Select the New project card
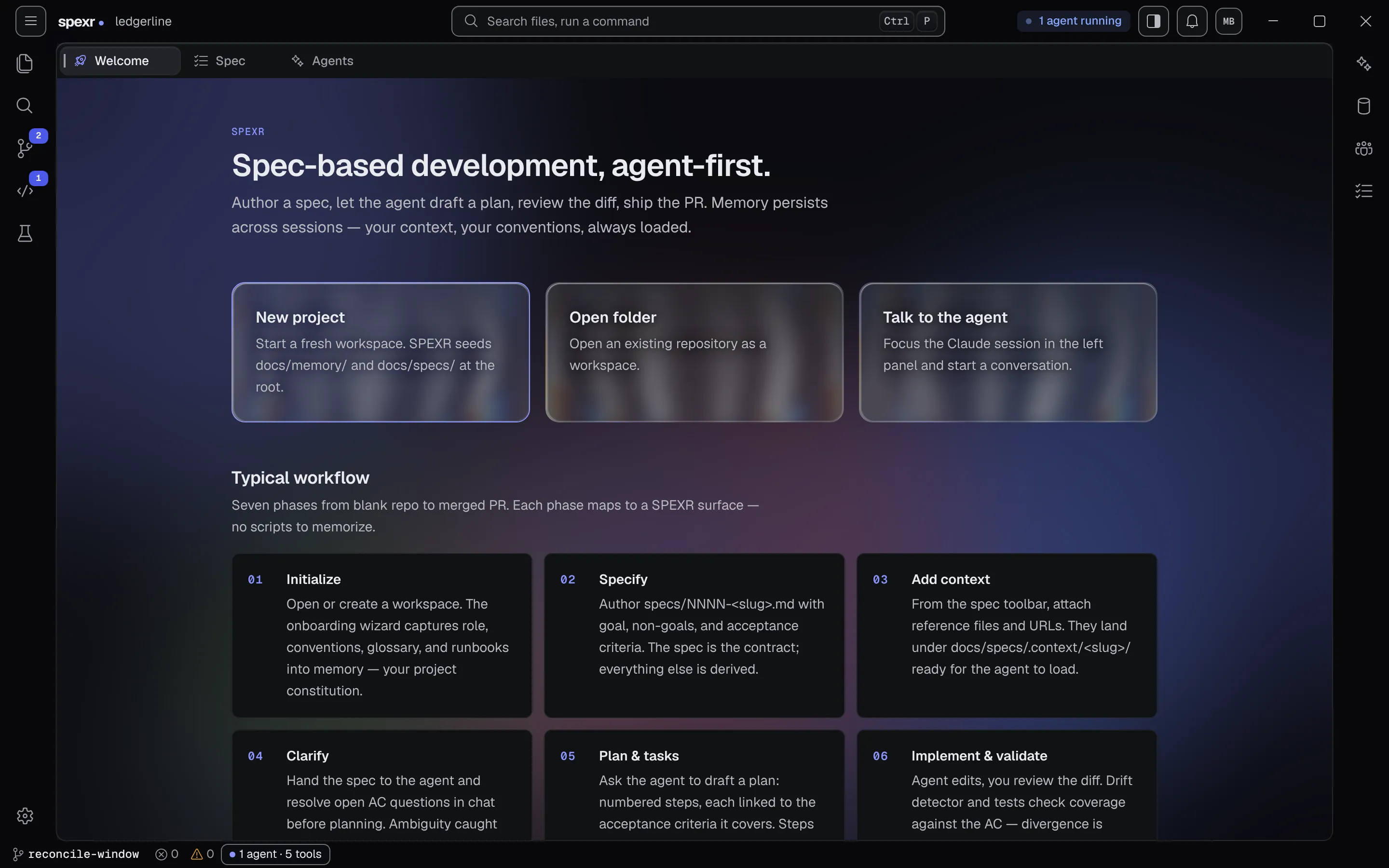Viewport: 1389px width, 868px height. [x=381, y=352]
